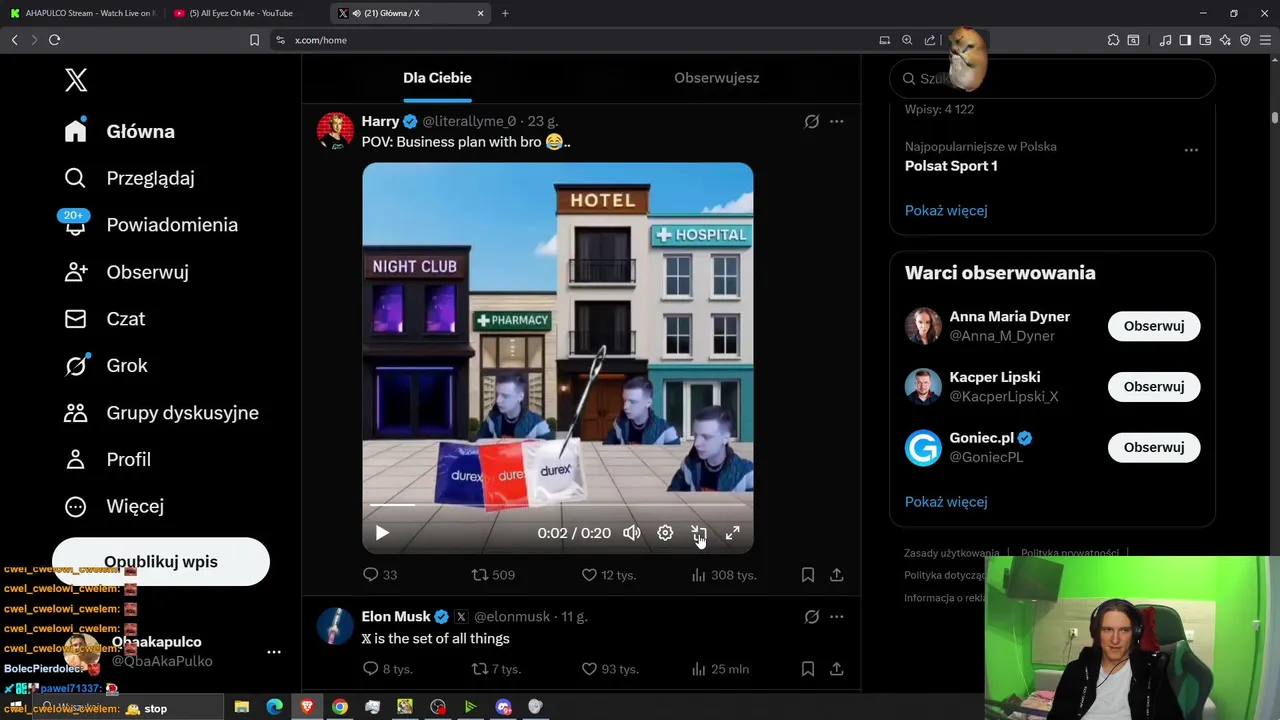This screenshot has height=720, width=1280.
Task: Open the Zasady użytkowania link
Action: [x=952, y=553]
